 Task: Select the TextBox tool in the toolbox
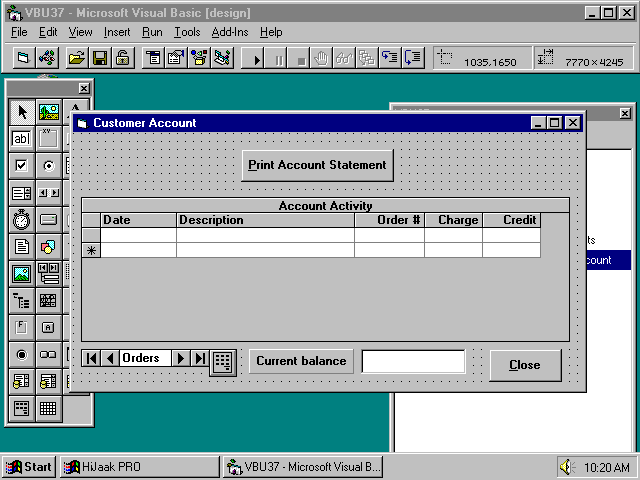pyautogui.click(x=21, y=139)
